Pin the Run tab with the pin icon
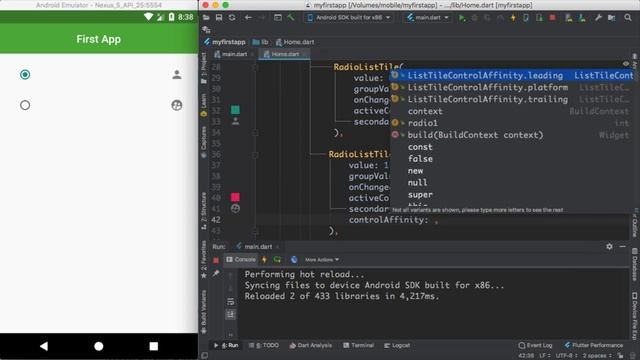The width and height of the screenshot is (640, 360). 216,273
